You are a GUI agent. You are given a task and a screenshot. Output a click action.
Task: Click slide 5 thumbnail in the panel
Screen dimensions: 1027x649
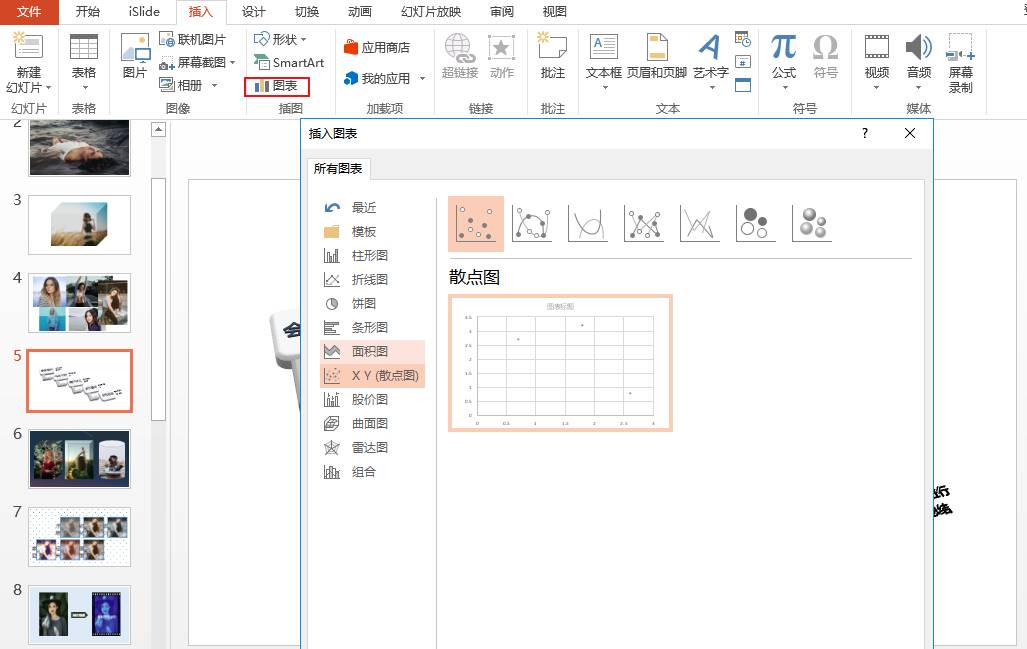coord(79,380)
